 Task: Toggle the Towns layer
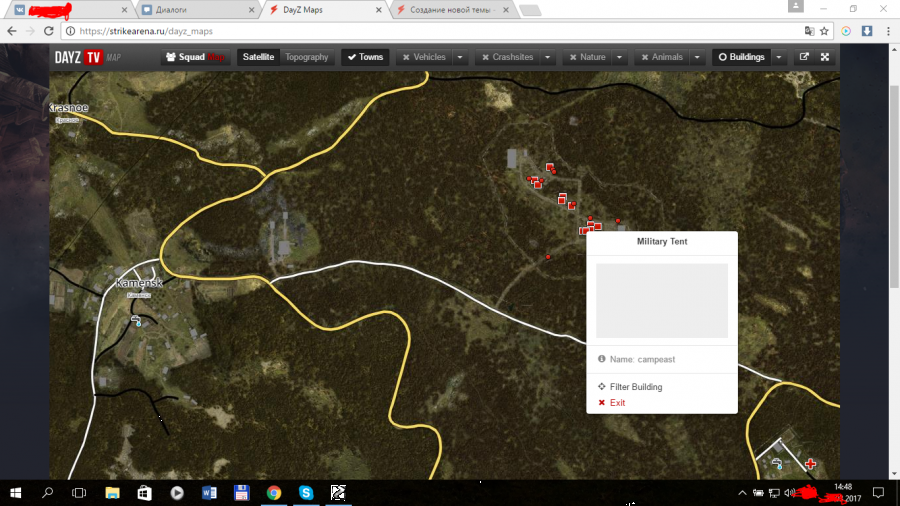365,57
